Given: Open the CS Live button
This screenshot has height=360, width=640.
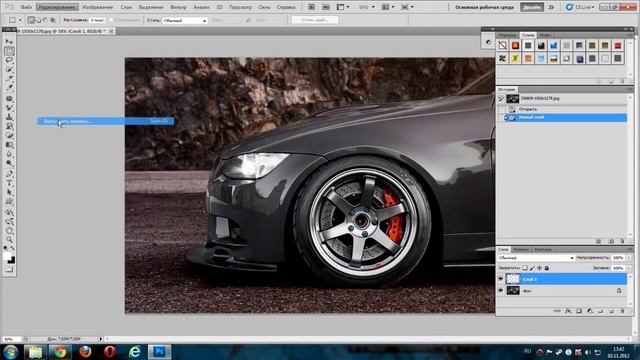Looking at the screenshot, I should [x=580, y=7].
